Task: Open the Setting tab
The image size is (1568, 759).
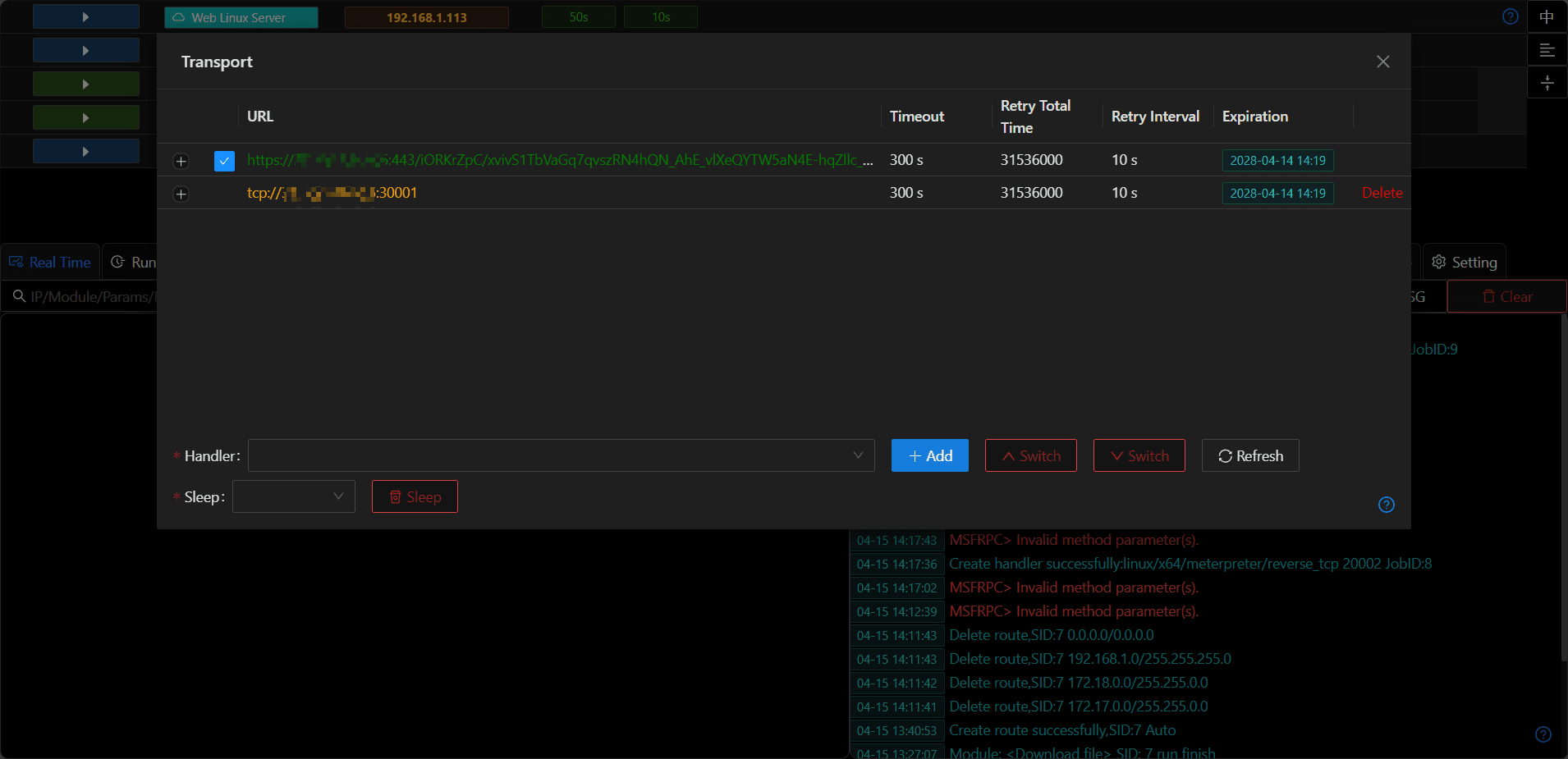Action: 1465,262
